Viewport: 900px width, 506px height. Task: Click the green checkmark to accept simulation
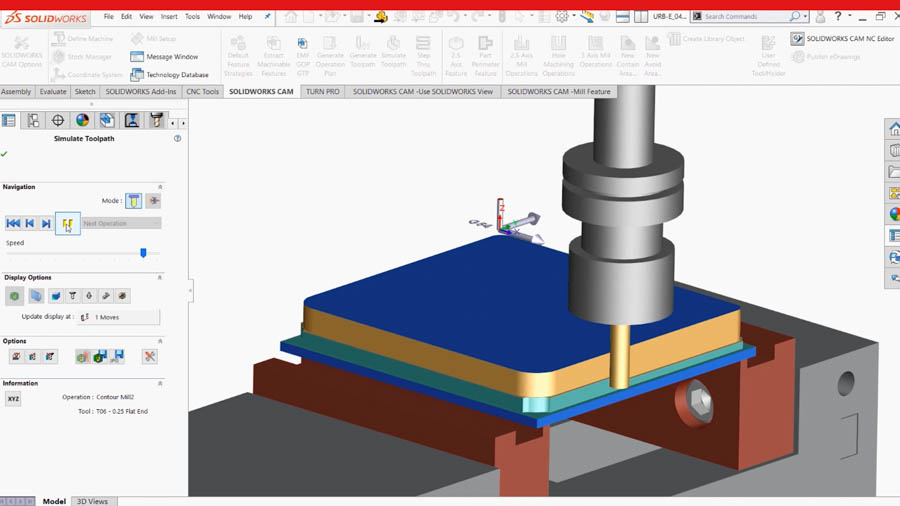point(5,154)
